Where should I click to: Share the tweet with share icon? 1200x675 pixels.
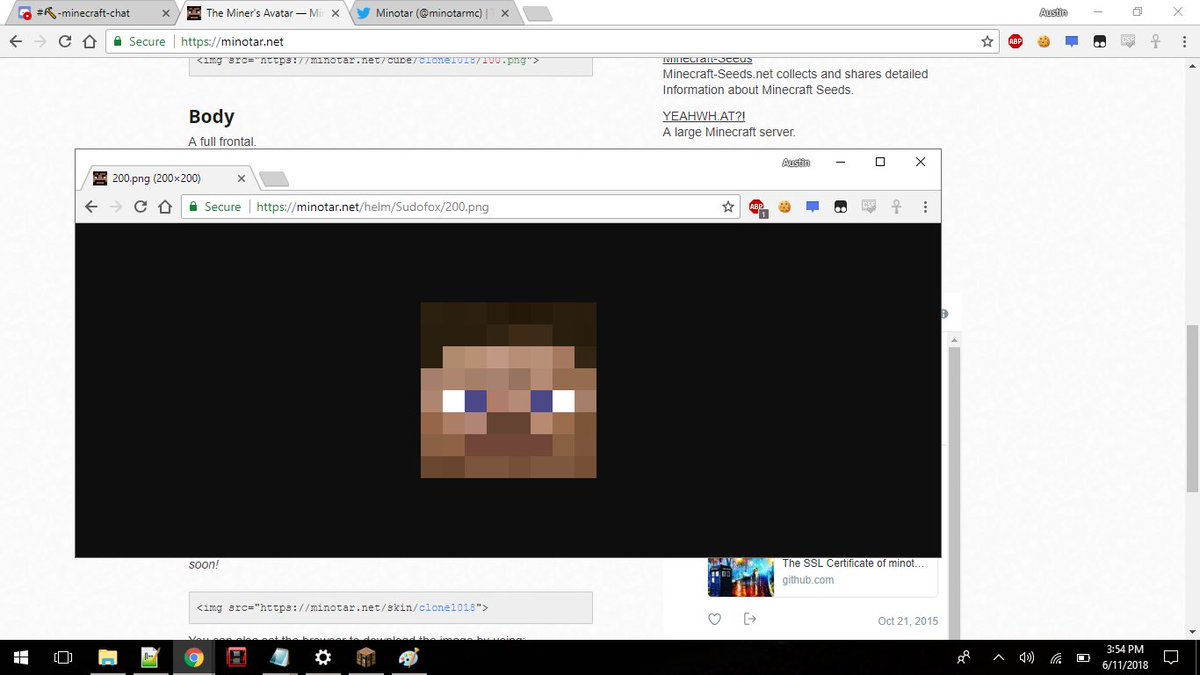point(750,619)
